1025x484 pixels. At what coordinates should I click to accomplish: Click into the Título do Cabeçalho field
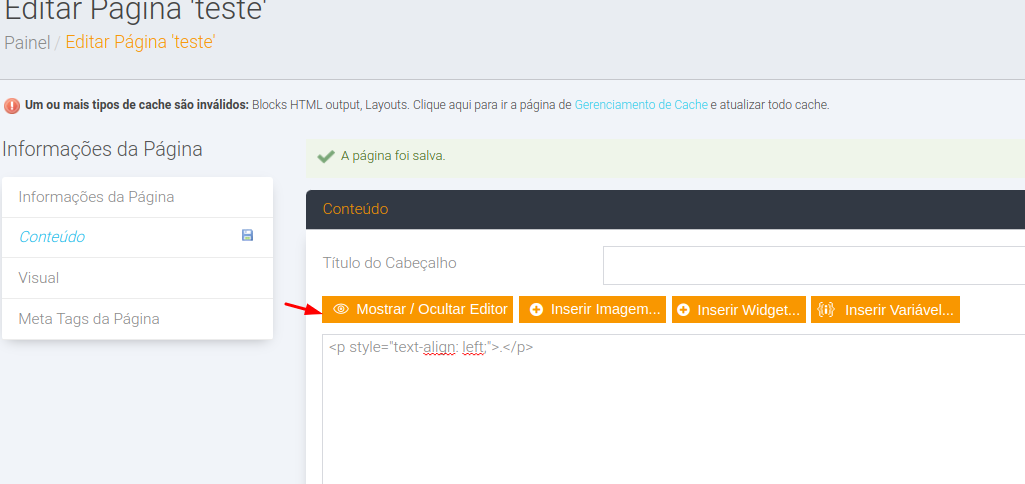pyautogui.click(x=814, y=265)
